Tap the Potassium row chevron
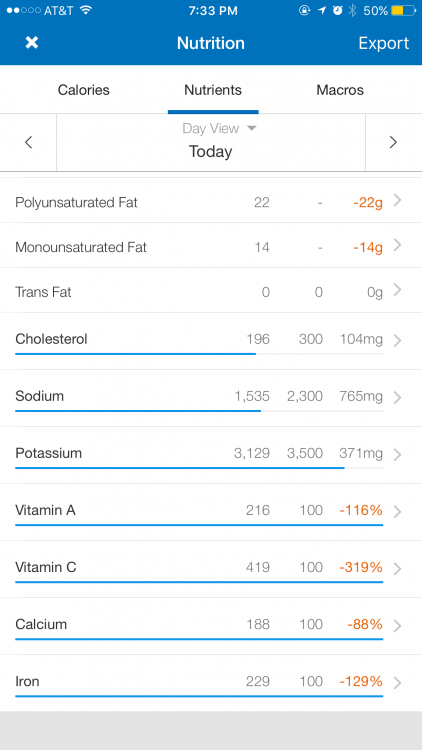 [x=397, y=454]
